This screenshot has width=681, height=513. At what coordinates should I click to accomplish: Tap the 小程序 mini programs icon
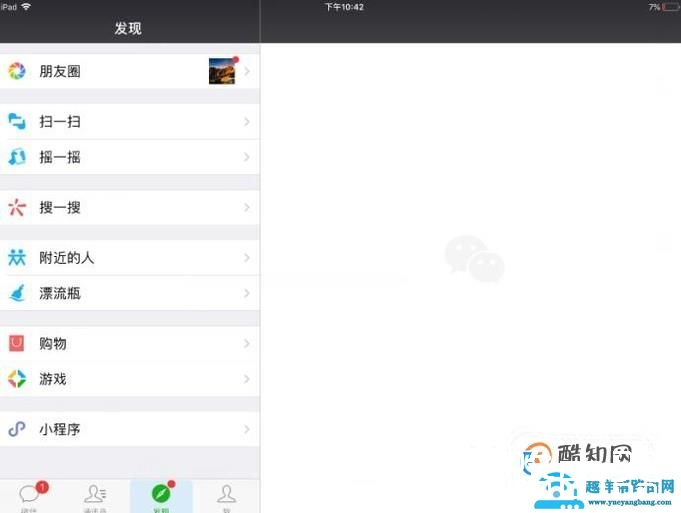point(17,429)
